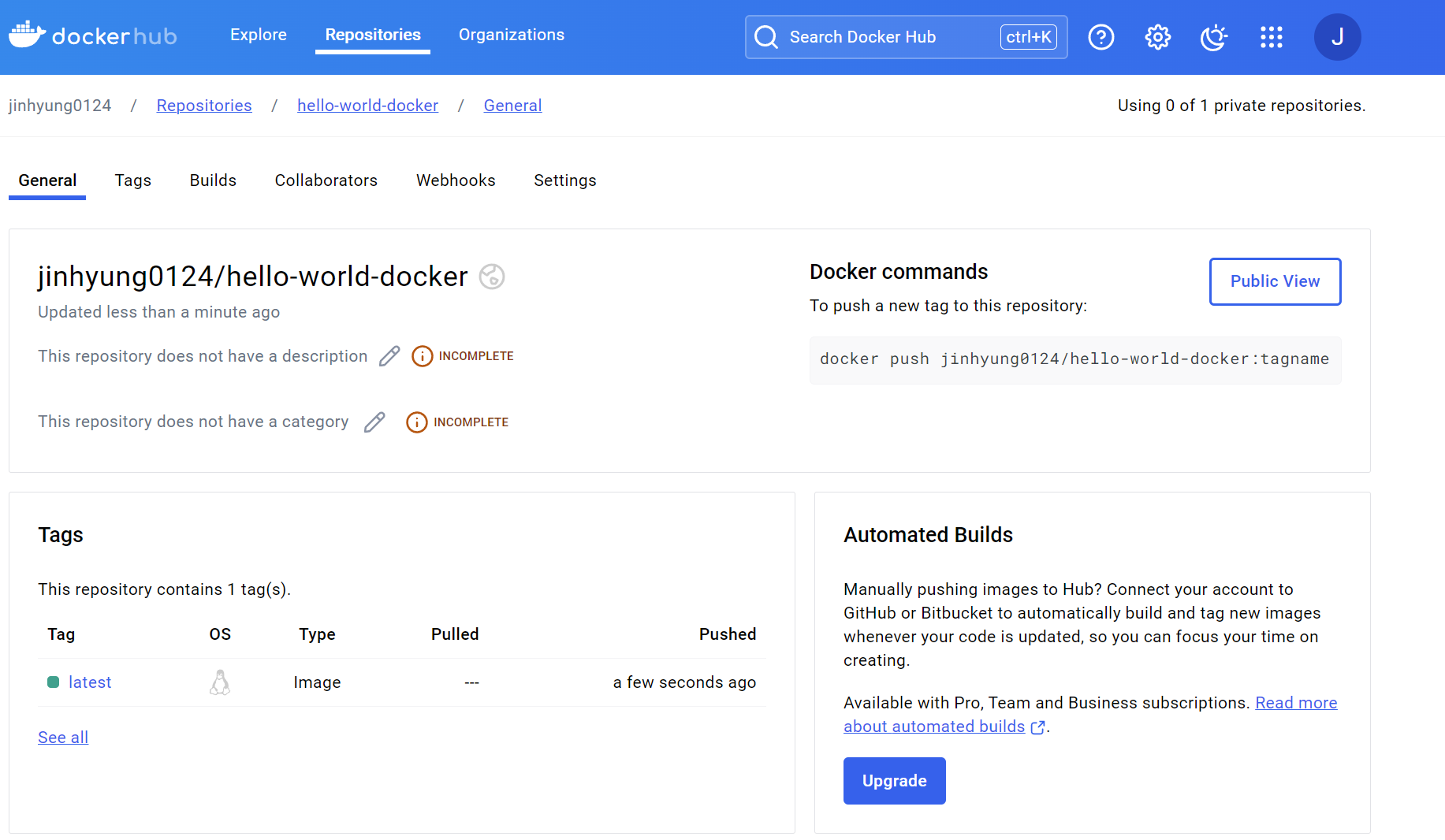Click the Docker commands heading
Screen dimensions: 1445x840
[899, 272]
